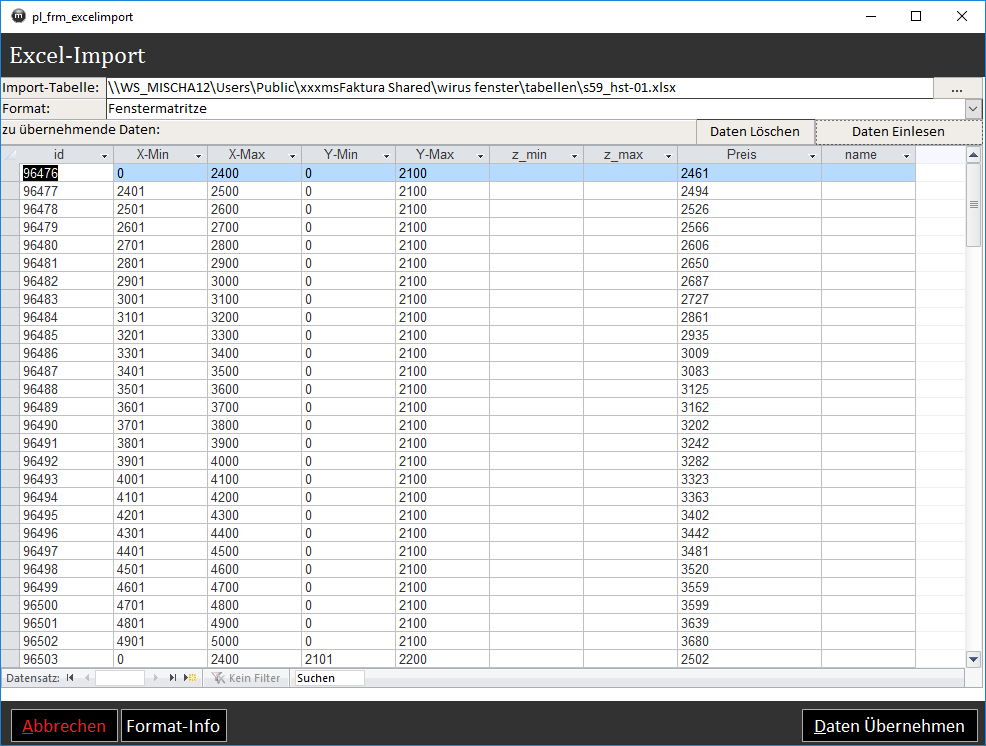Grab the vertical scrollbar thumb

pyautogui.click(x=973, y=204)
